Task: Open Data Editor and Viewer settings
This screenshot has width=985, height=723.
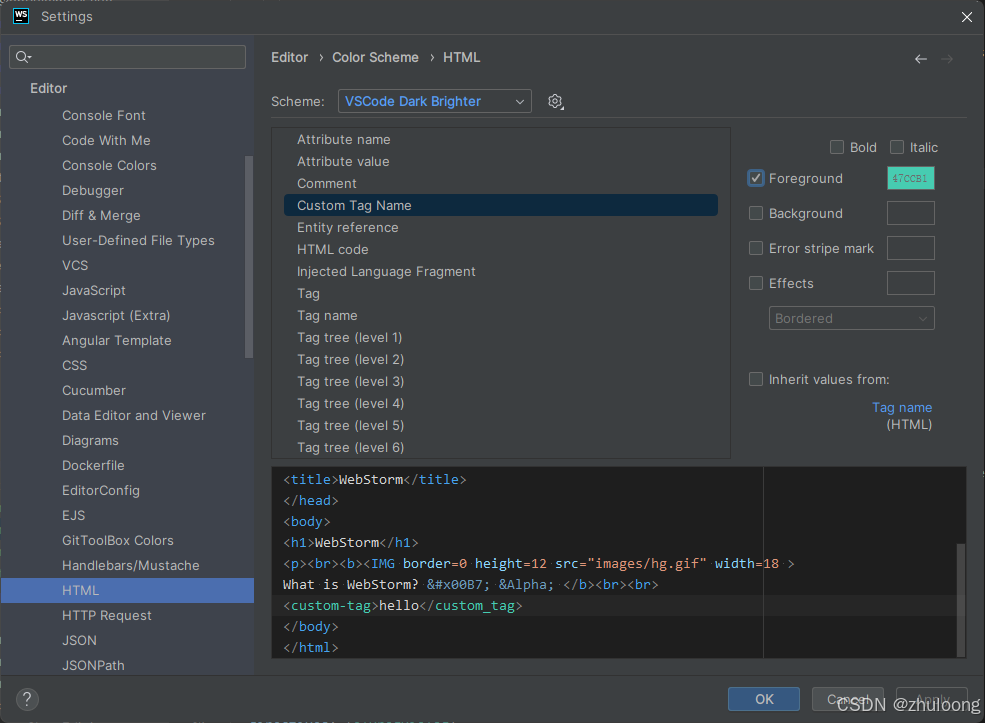Action: tap(134, 416)
